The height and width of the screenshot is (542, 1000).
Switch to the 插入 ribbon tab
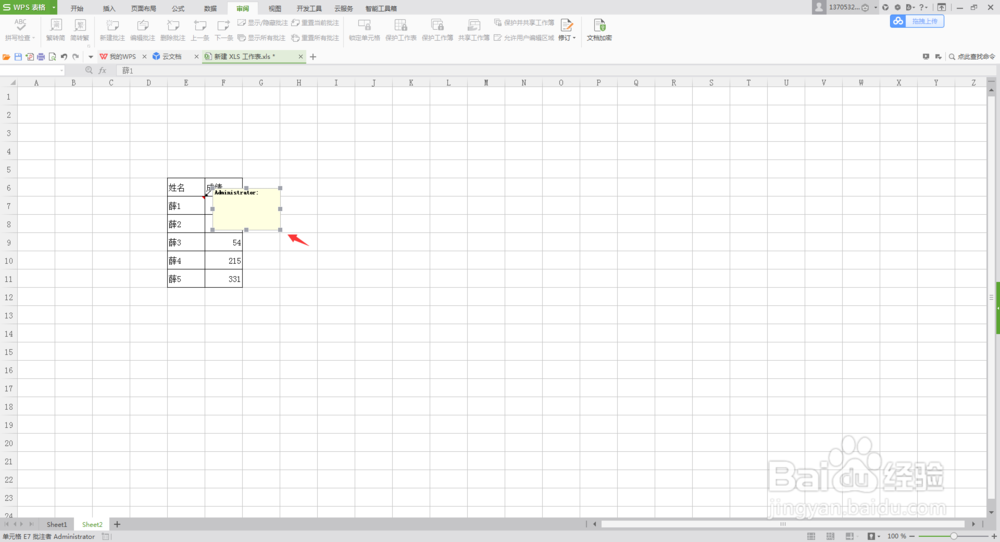(x=109, y=8)
